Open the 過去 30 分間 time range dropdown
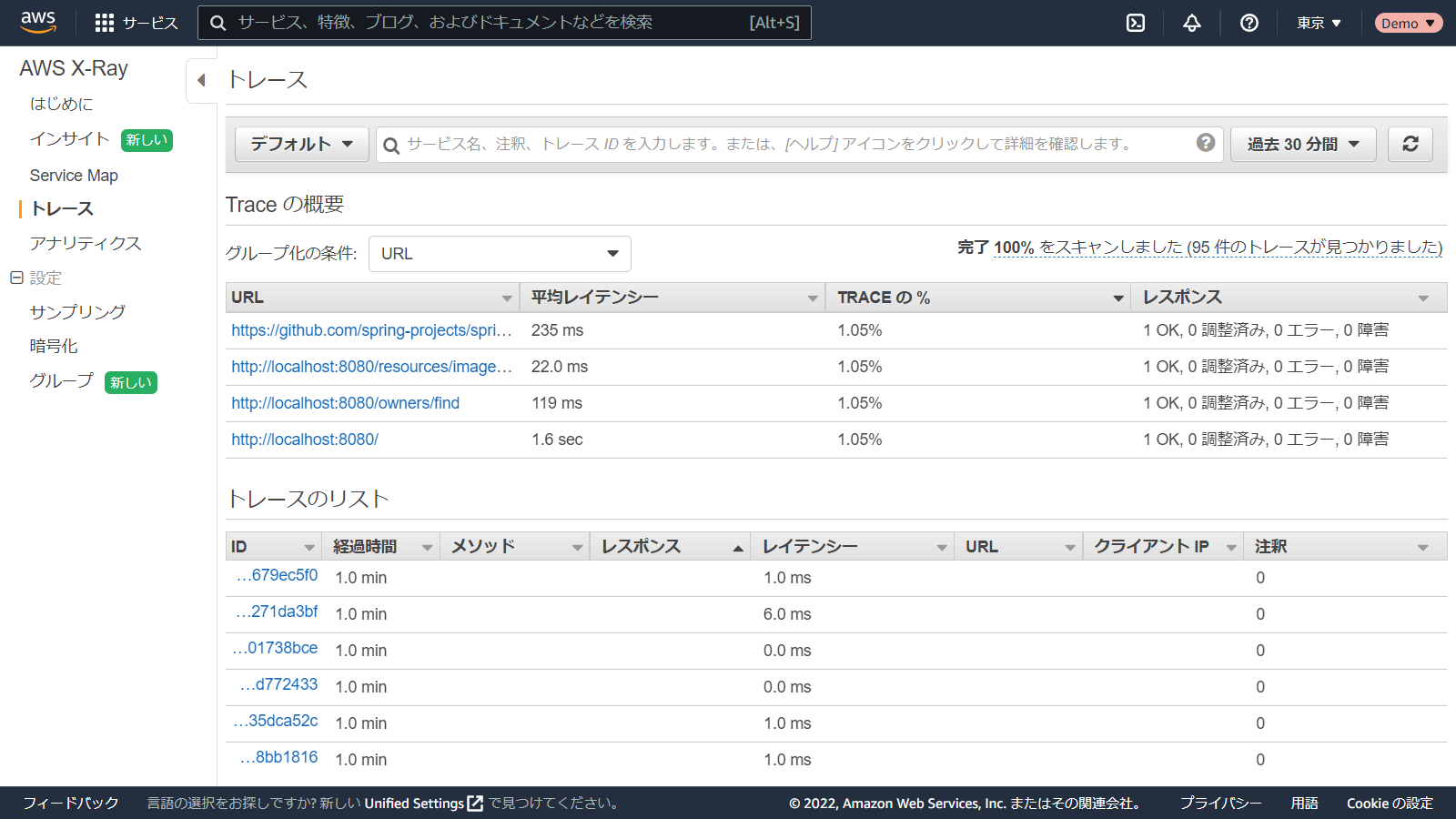Image resolution: width=1456 pixels, height=819 pixels. 1303,144
